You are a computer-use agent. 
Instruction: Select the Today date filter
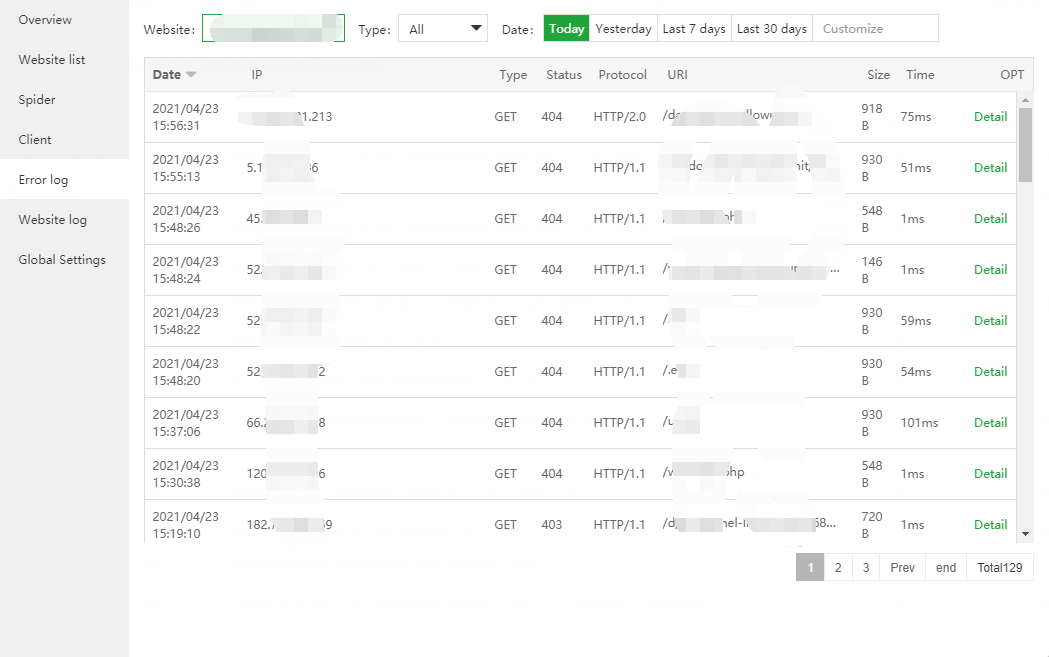pyautogui.click(x=566, y=29)
